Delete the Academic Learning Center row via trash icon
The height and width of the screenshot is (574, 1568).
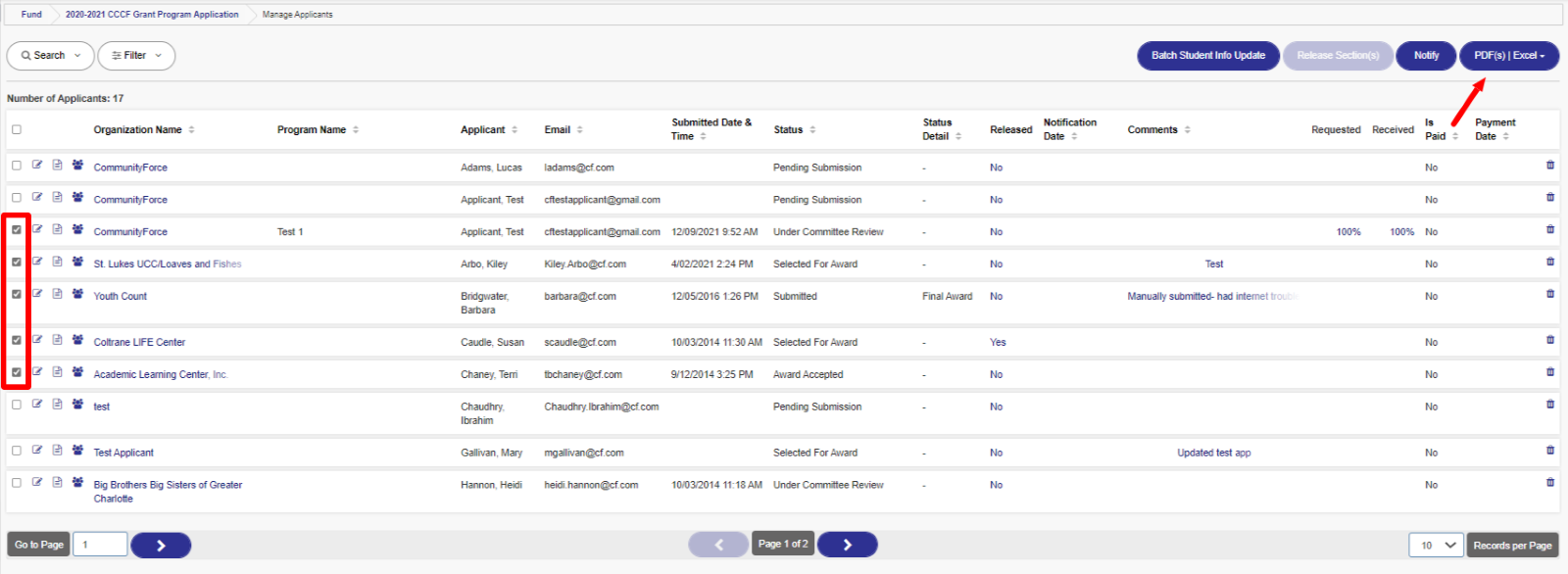1549,372
